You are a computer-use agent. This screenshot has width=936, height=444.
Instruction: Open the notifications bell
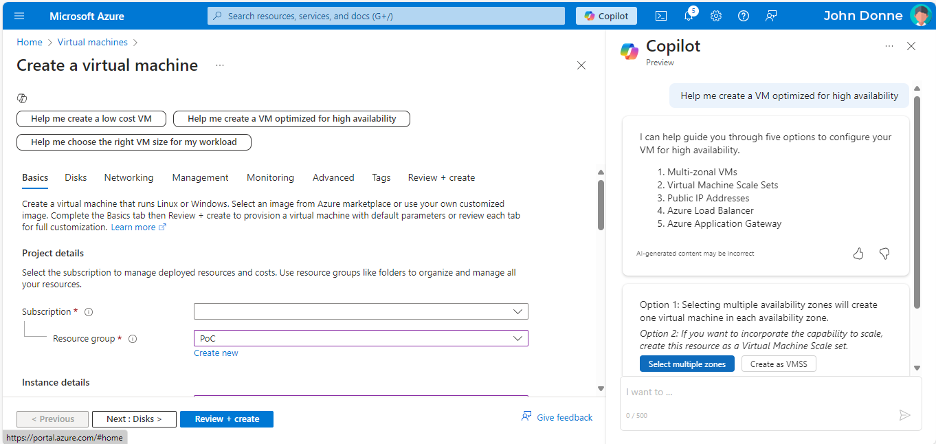688,16
